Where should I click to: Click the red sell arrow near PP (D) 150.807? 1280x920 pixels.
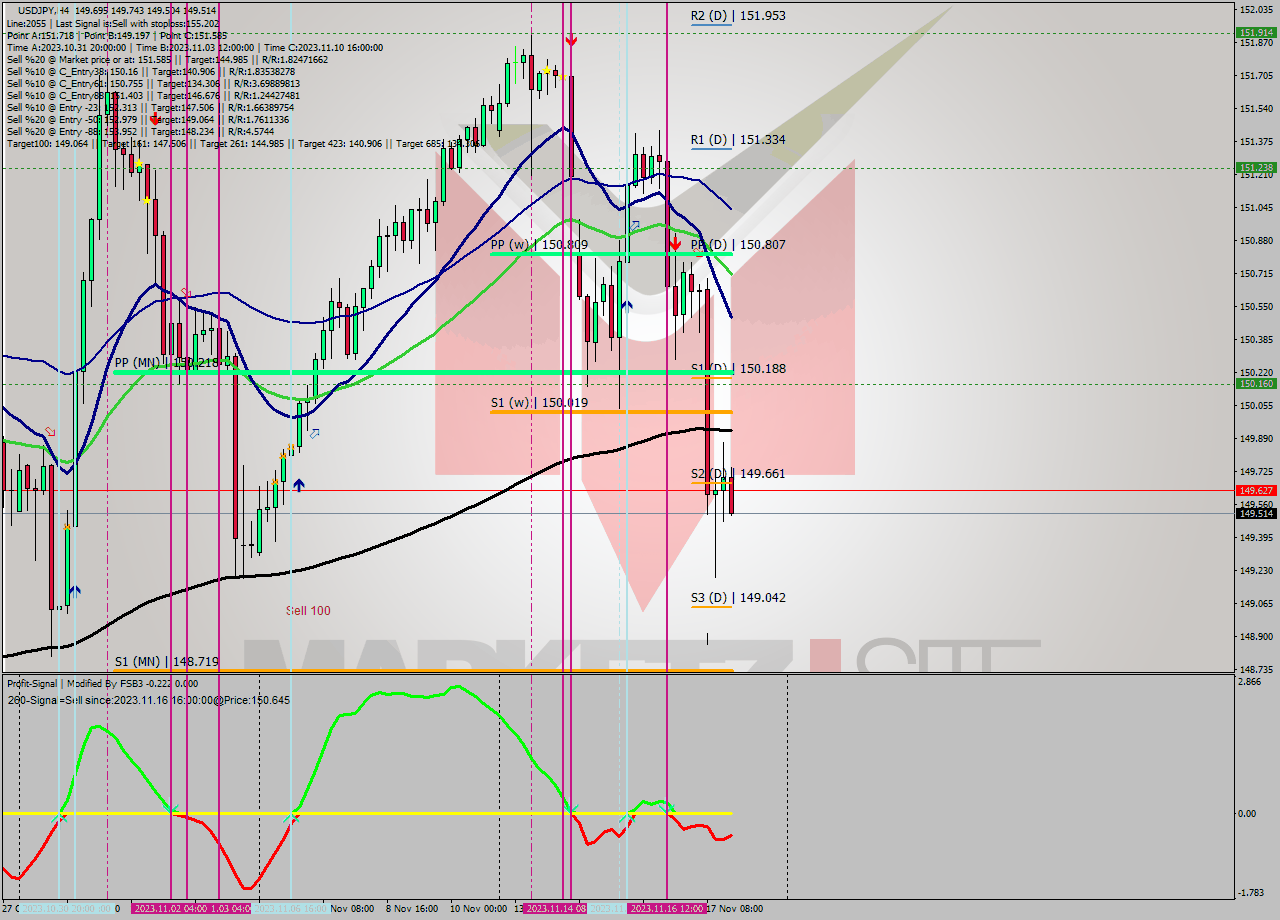tap(675, 242)
